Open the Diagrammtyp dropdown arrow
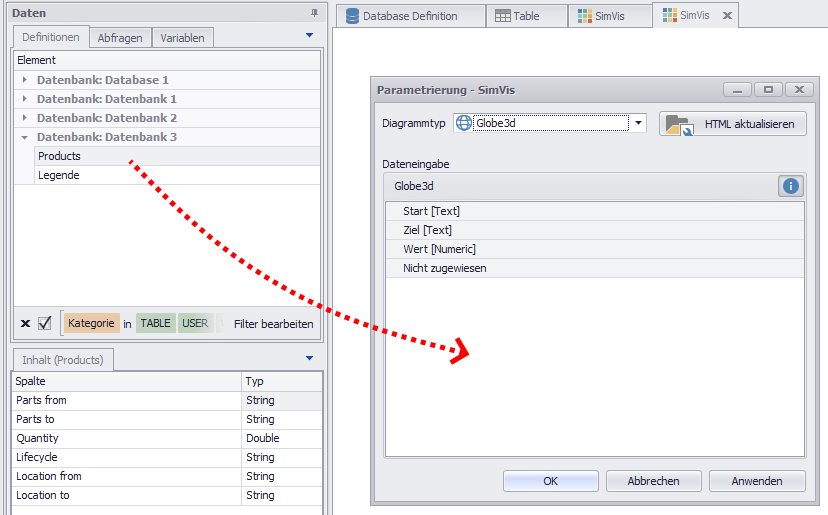The width and height of the screenshot is (828, 515). pyautogui.click(x=638, y=123)
